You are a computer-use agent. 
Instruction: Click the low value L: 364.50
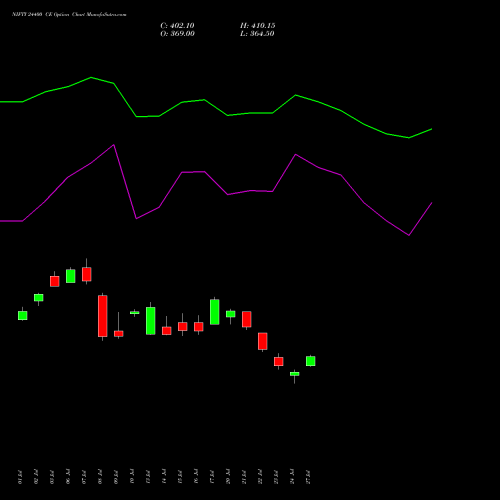(257, 34)
